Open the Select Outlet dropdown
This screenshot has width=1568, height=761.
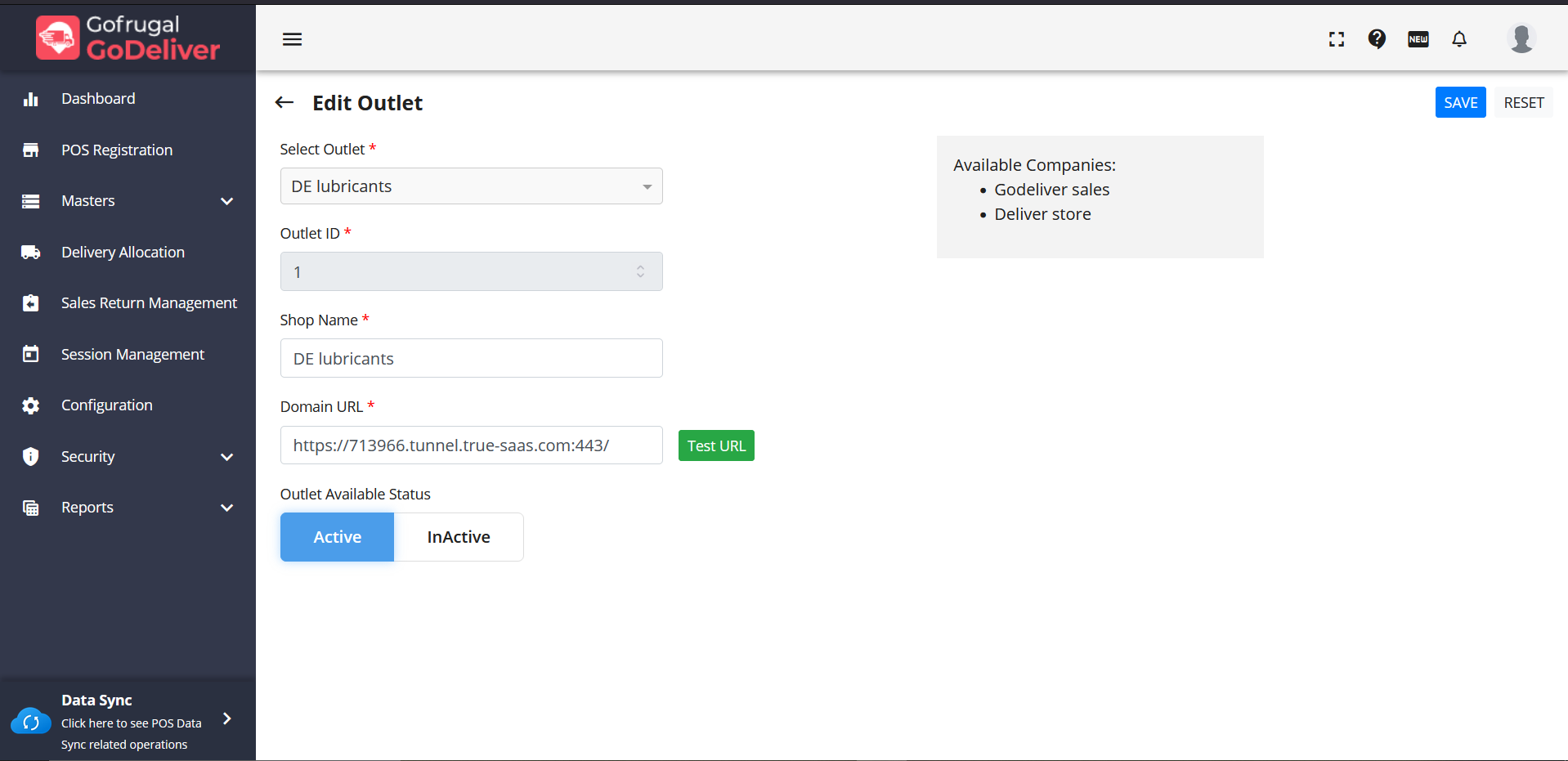tap(471, 186)
